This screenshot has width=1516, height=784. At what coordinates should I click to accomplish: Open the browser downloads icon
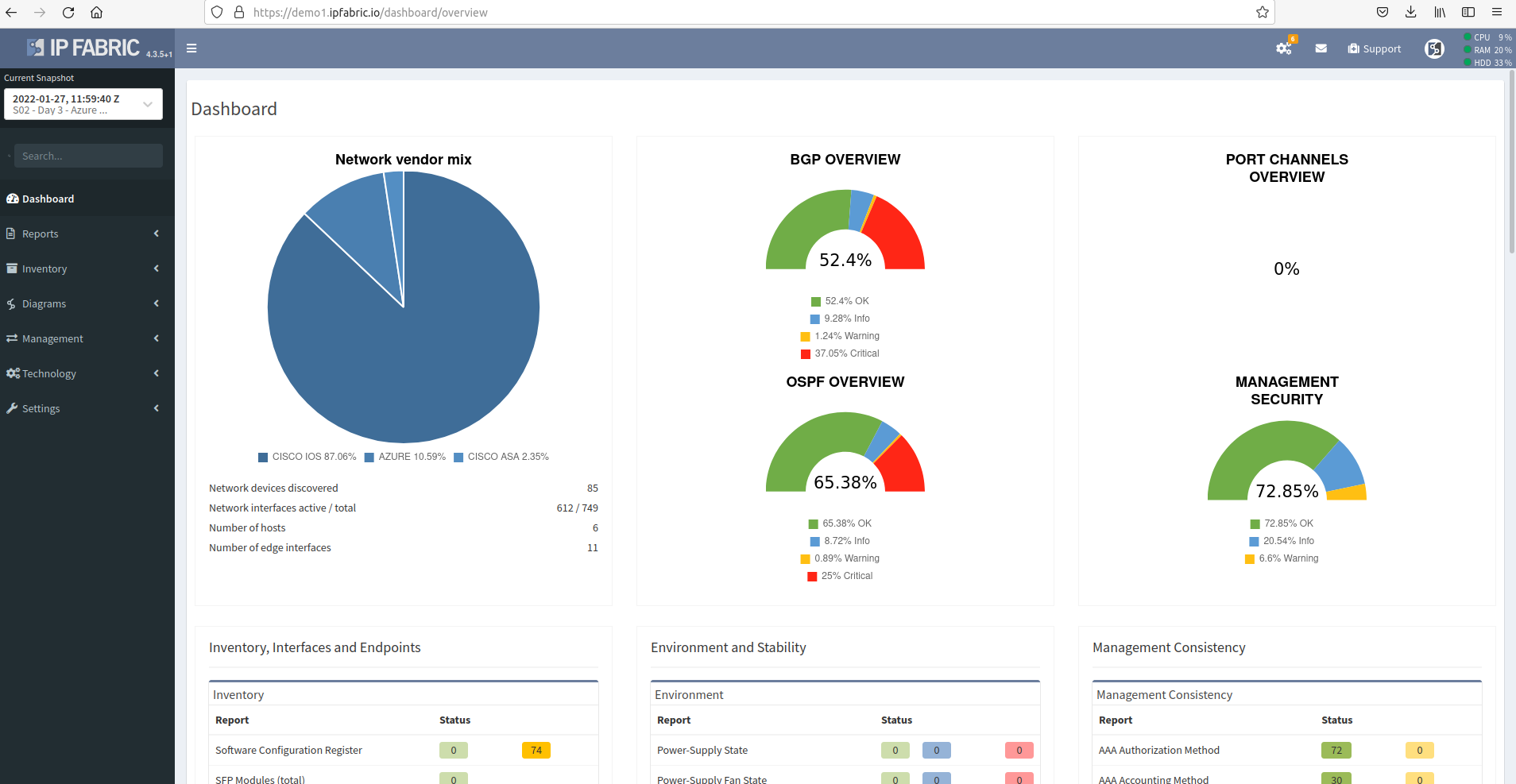tap(1410, 12)
